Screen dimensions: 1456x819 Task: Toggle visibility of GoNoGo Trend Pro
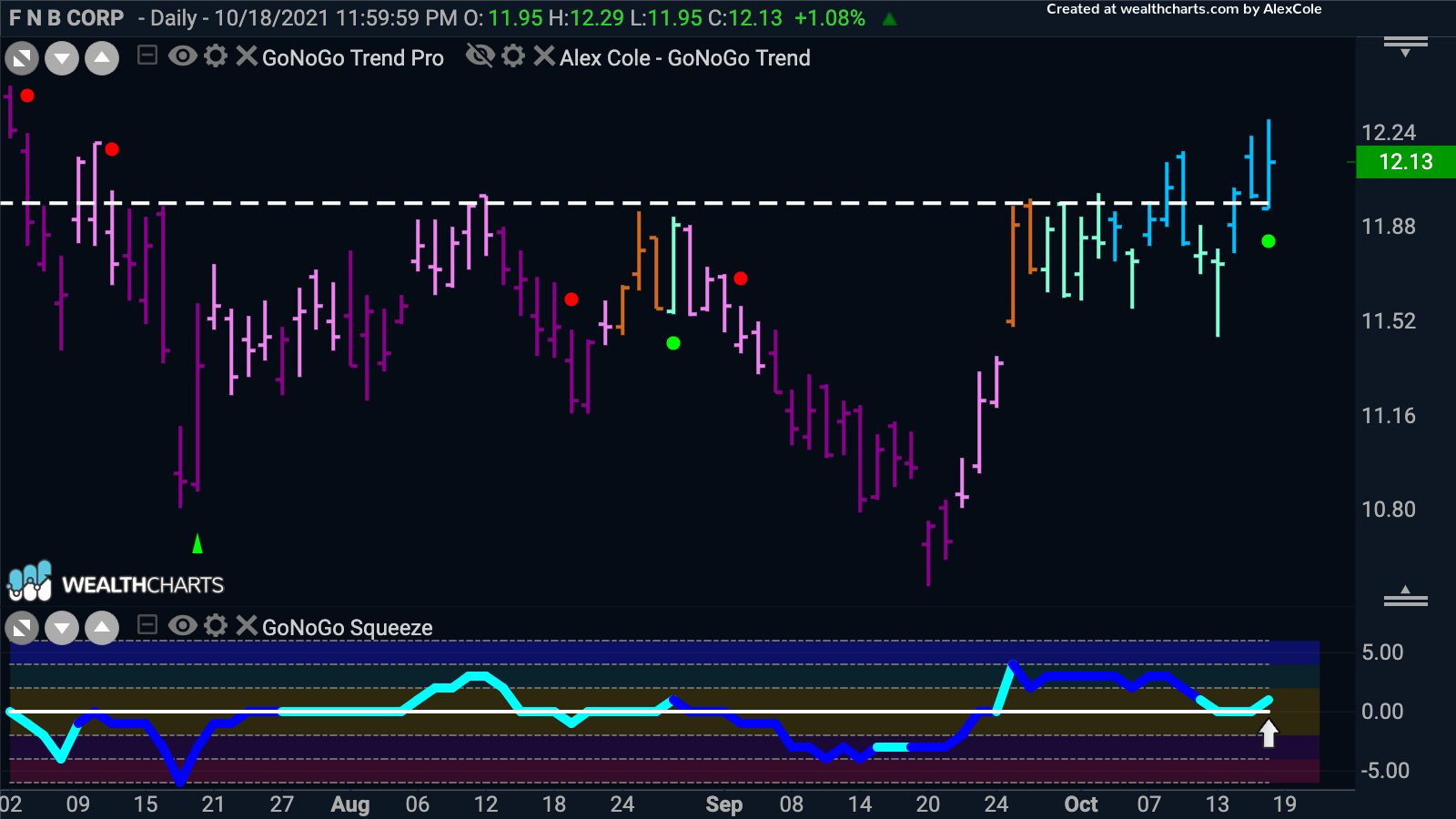[x=182, y=56]
